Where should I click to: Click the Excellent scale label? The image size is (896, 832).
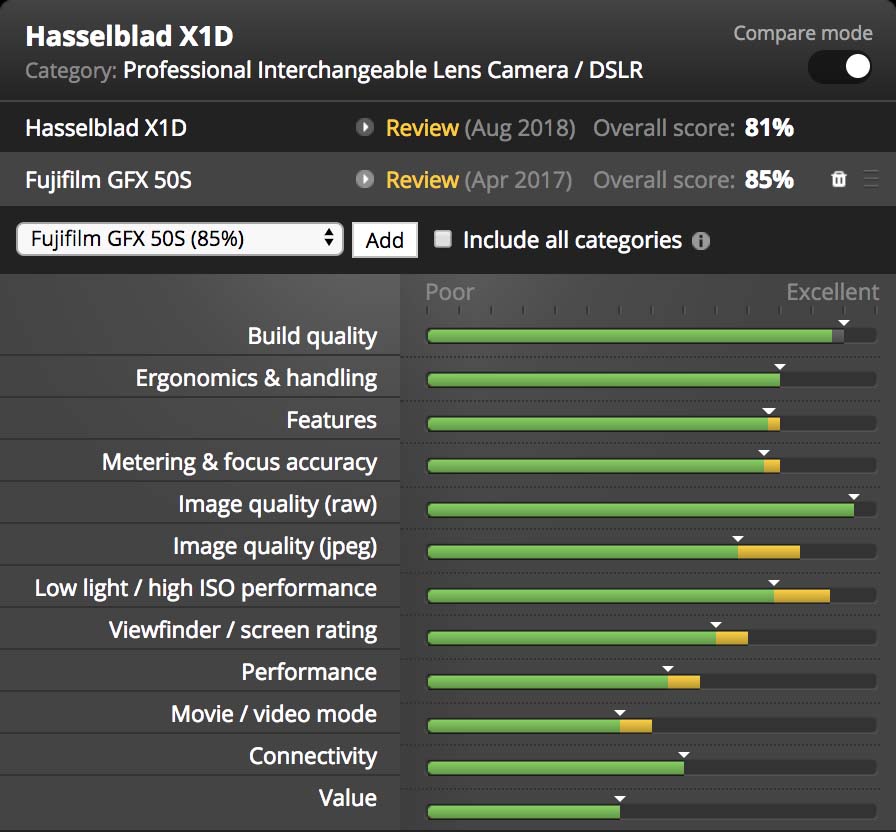[833, 292]
